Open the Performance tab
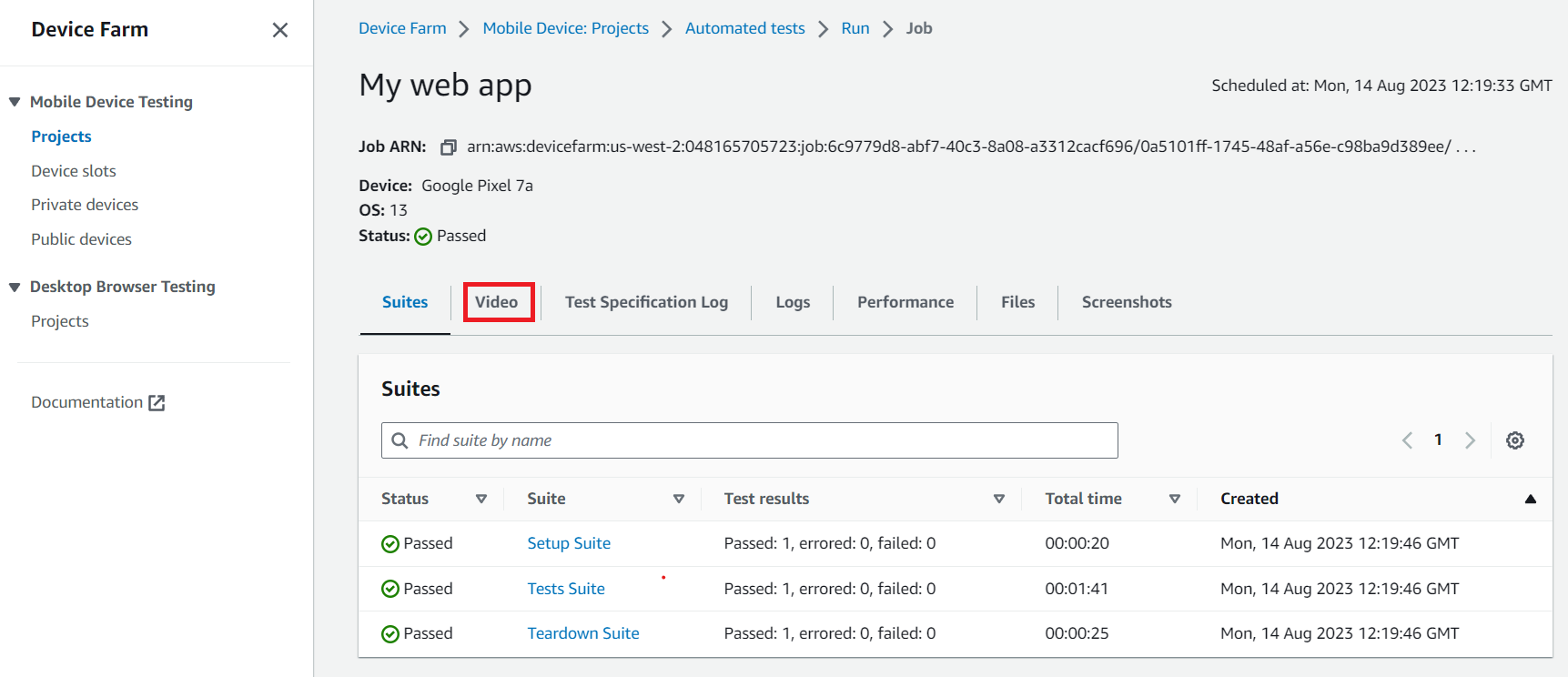 tap(905, 302)
